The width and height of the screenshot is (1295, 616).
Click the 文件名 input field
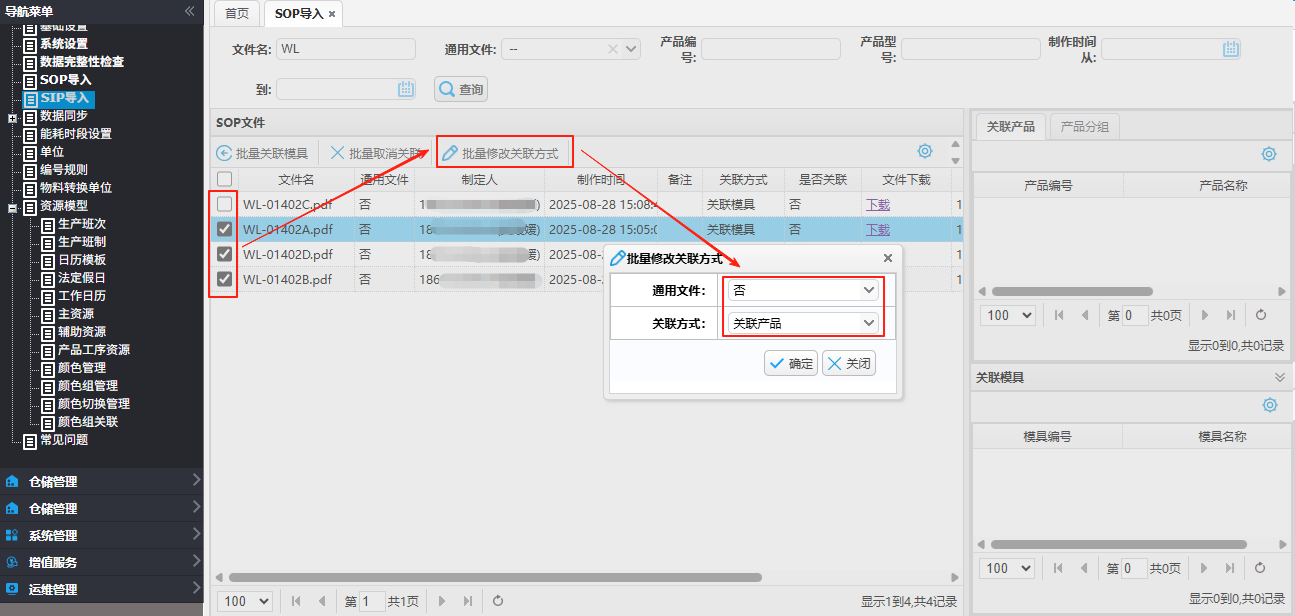[345, 49]
